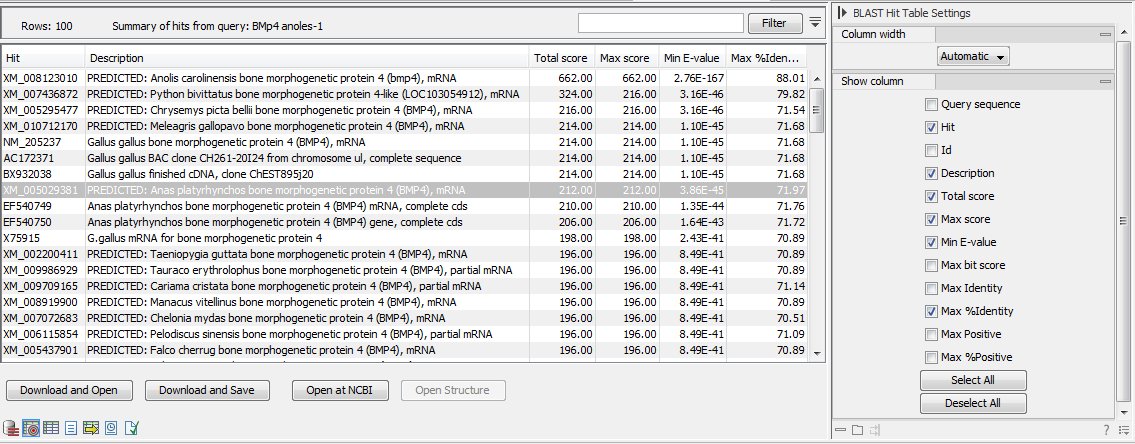Open the filter options menu beside Filter button
Viewport: 1135px width, 444px height.
815,22
